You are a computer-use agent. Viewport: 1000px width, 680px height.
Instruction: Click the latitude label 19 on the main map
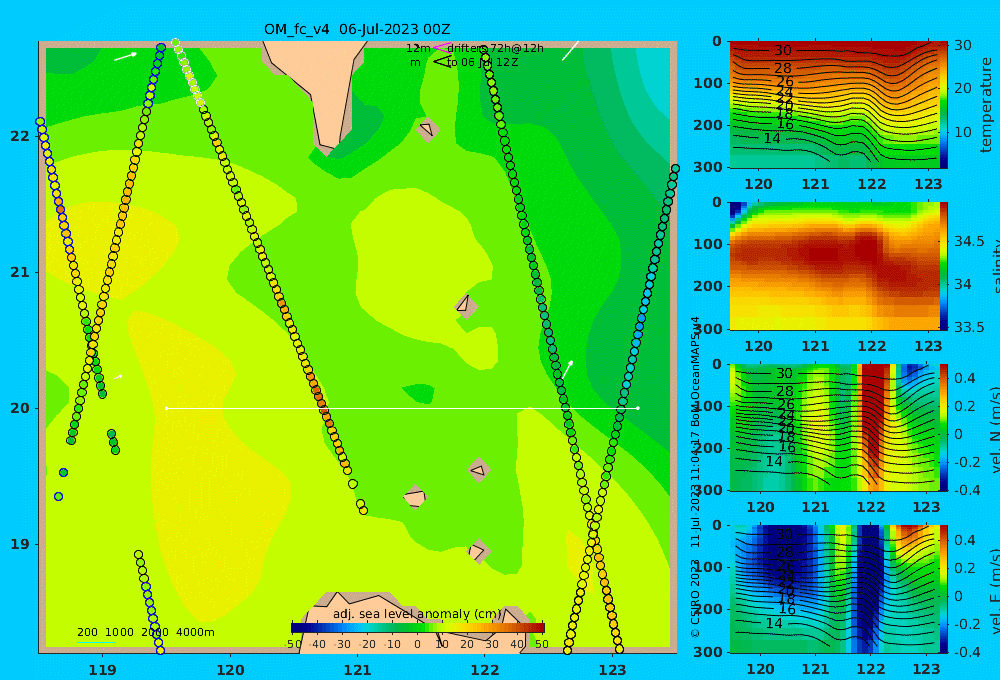[20, 544]
